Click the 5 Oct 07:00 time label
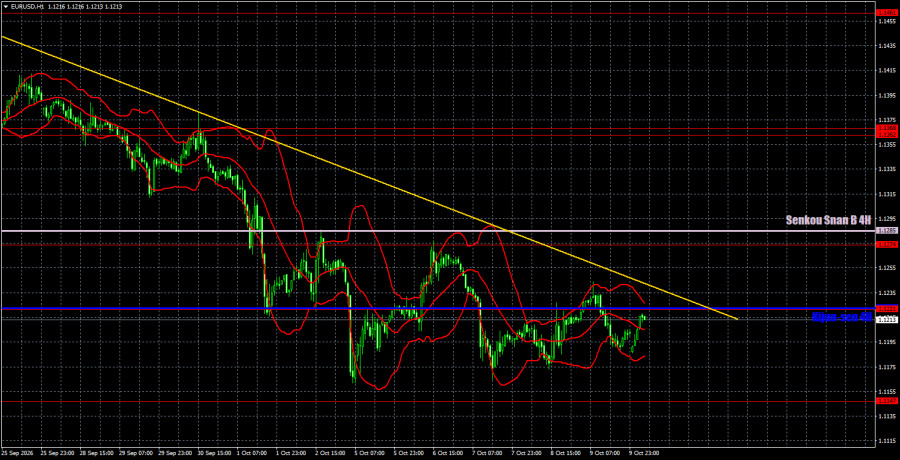The image size is (900, 460). click(x=368, y=453)
